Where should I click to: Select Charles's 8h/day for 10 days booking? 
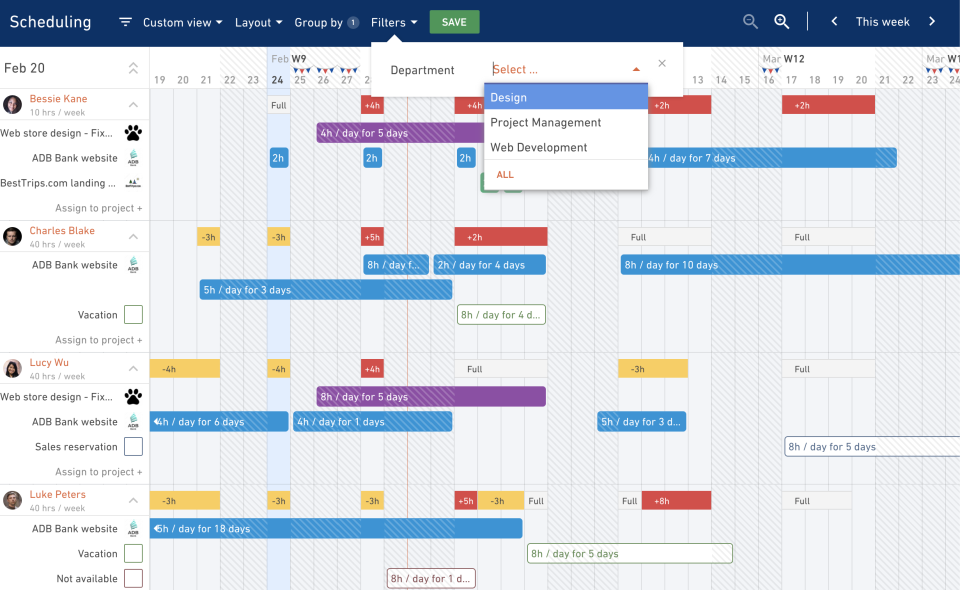pyautogui.click(x=790, y=265)
